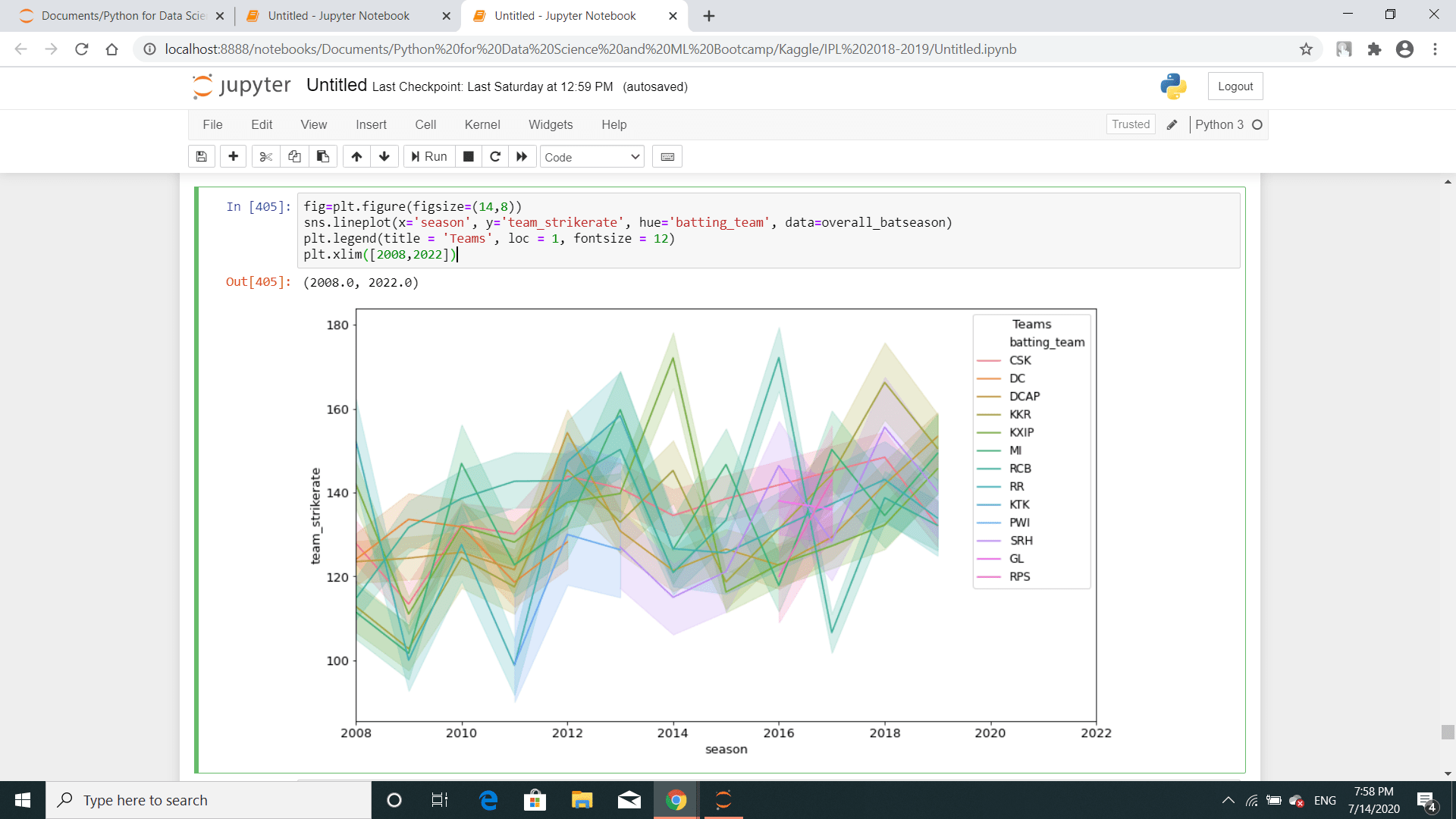Click the Logout button
Viewport: 1456px width, 819px height.
pyautogui.click(x=1235, y=86)
